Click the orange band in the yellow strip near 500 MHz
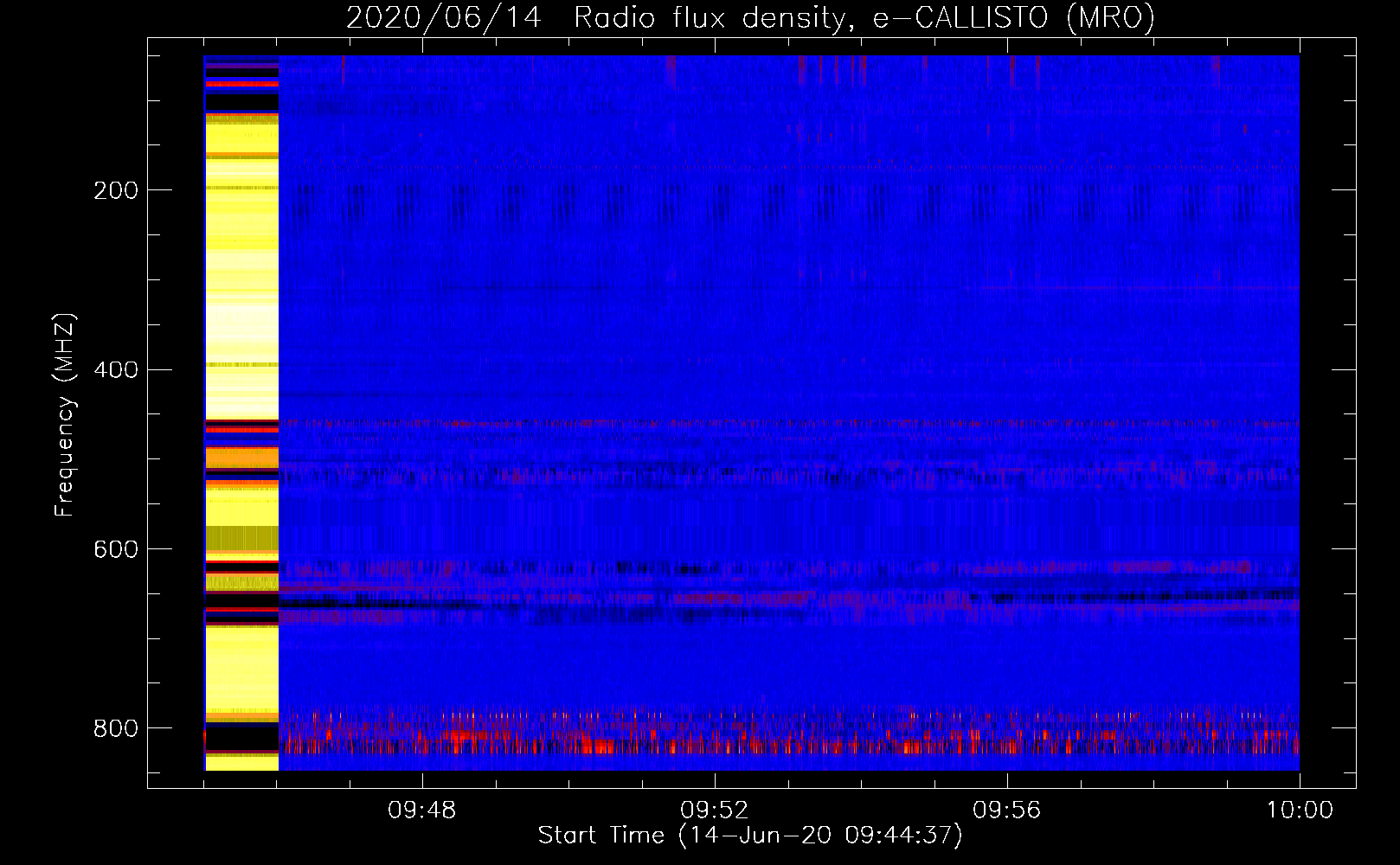 point(241,457)
